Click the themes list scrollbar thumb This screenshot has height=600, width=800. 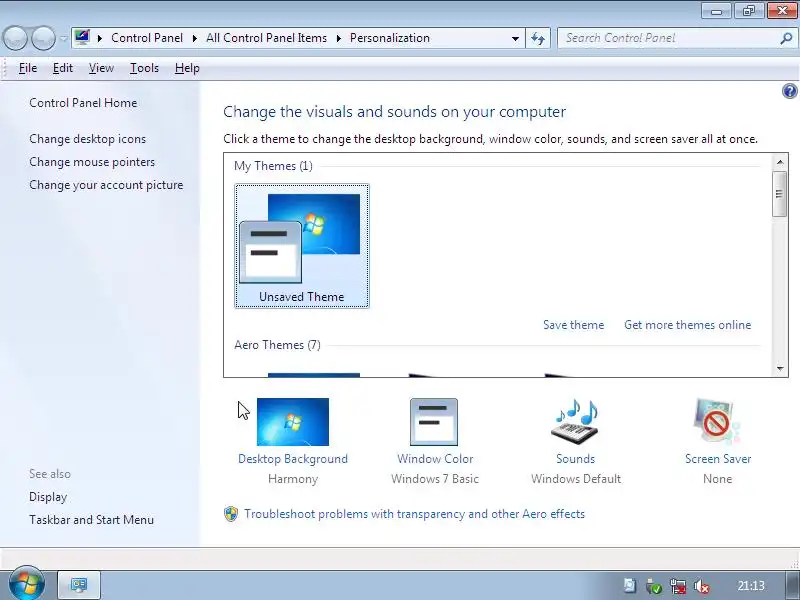[x=780, y=194]
